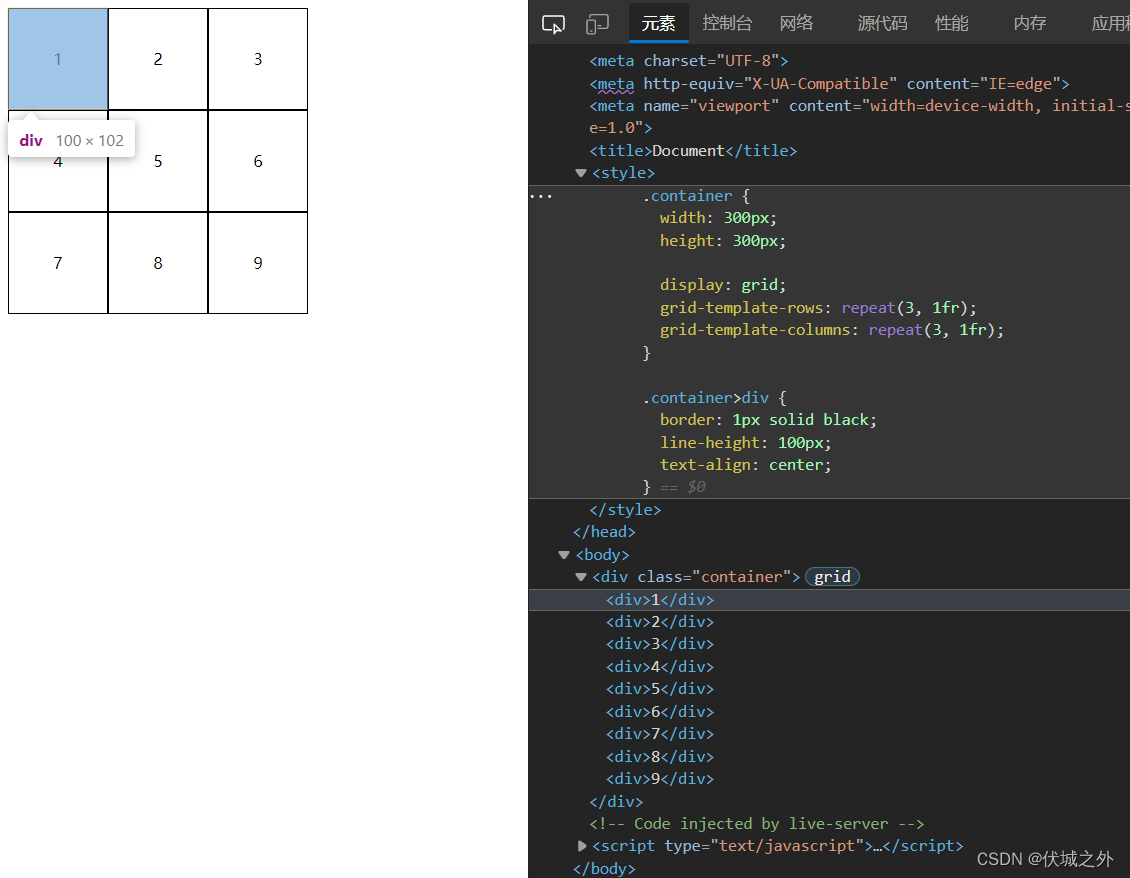
Task: Open the 网络 tab
Action: [x=796, y=23]
